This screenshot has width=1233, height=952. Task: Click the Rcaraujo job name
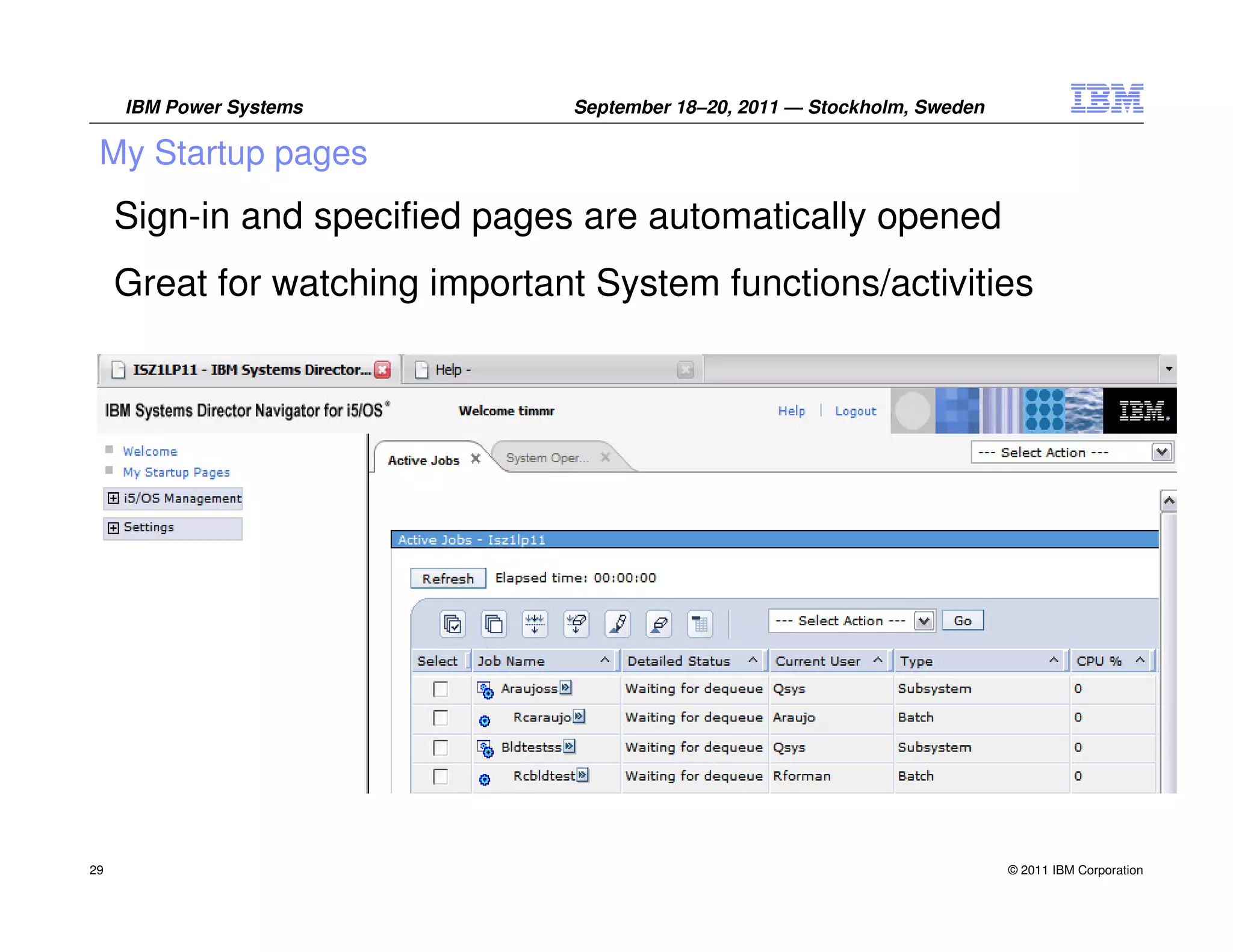(542, 717)
